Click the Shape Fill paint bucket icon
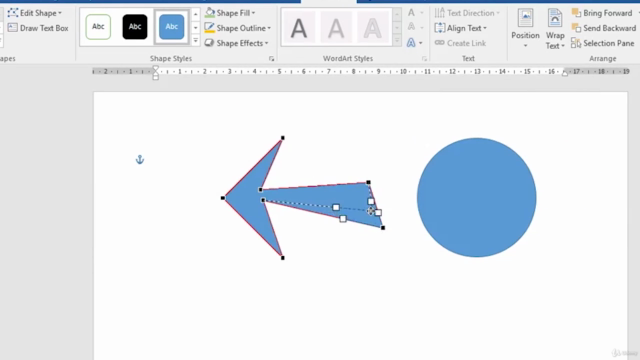640x360 pixels. click(210, 13)
